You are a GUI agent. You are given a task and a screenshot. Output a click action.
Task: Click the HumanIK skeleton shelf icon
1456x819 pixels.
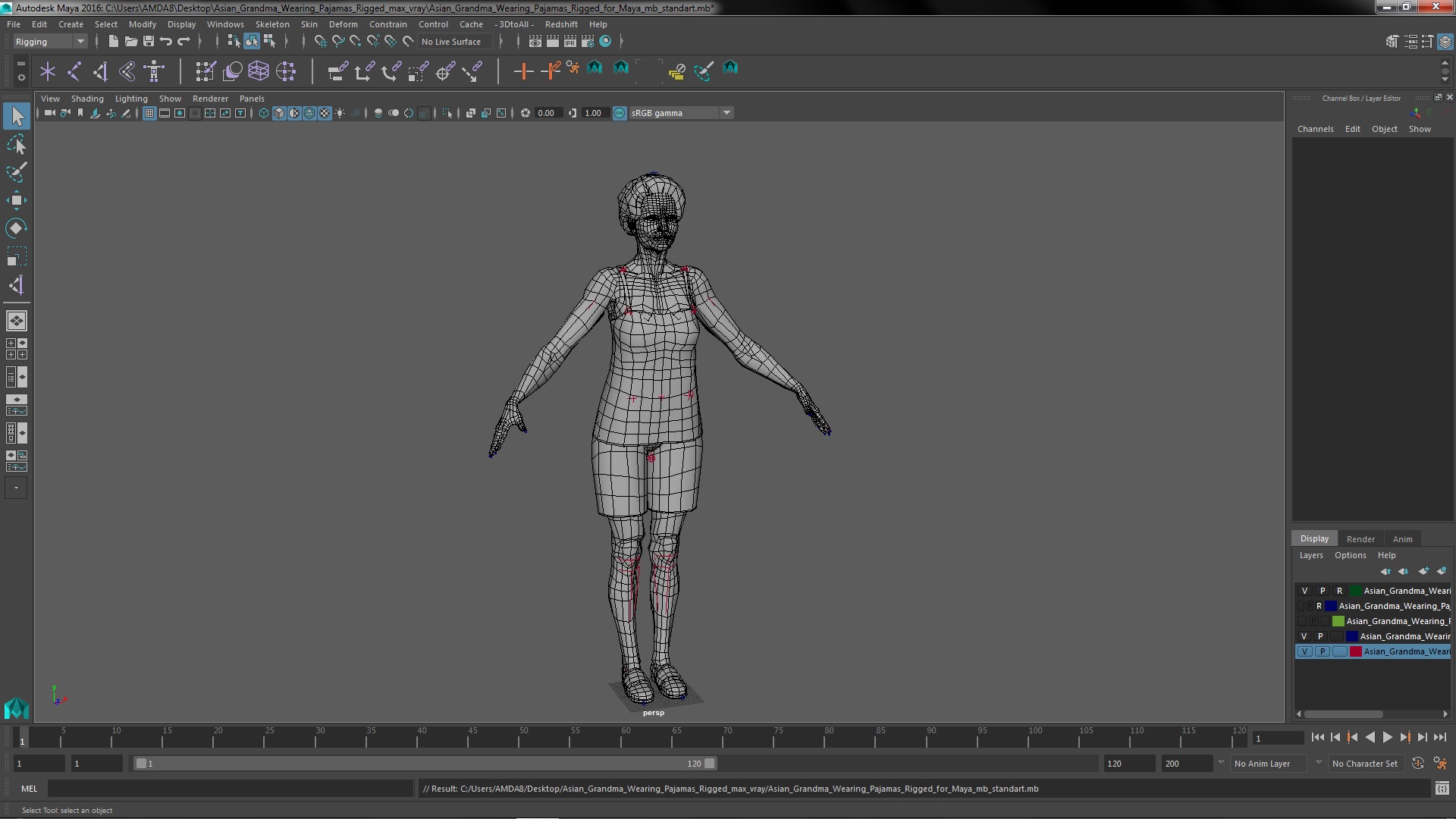click(x=154, y=72)
